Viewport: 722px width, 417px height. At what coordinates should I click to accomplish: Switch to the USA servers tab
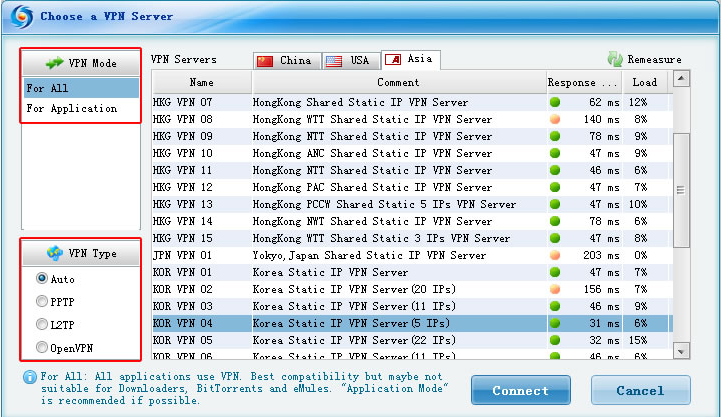click(350, 61)
